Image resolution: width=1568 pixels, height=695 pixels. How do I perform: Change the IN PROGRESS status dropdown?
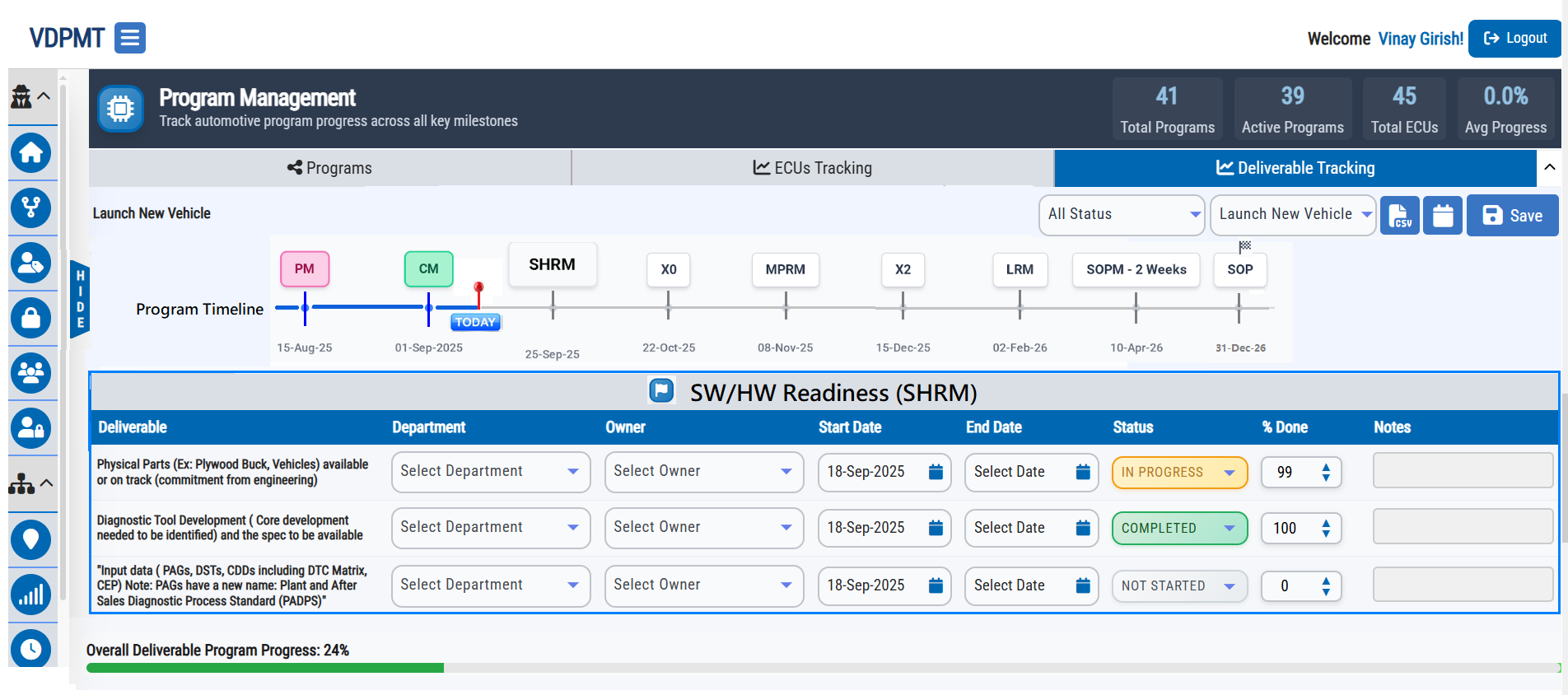coord(1178,473)
